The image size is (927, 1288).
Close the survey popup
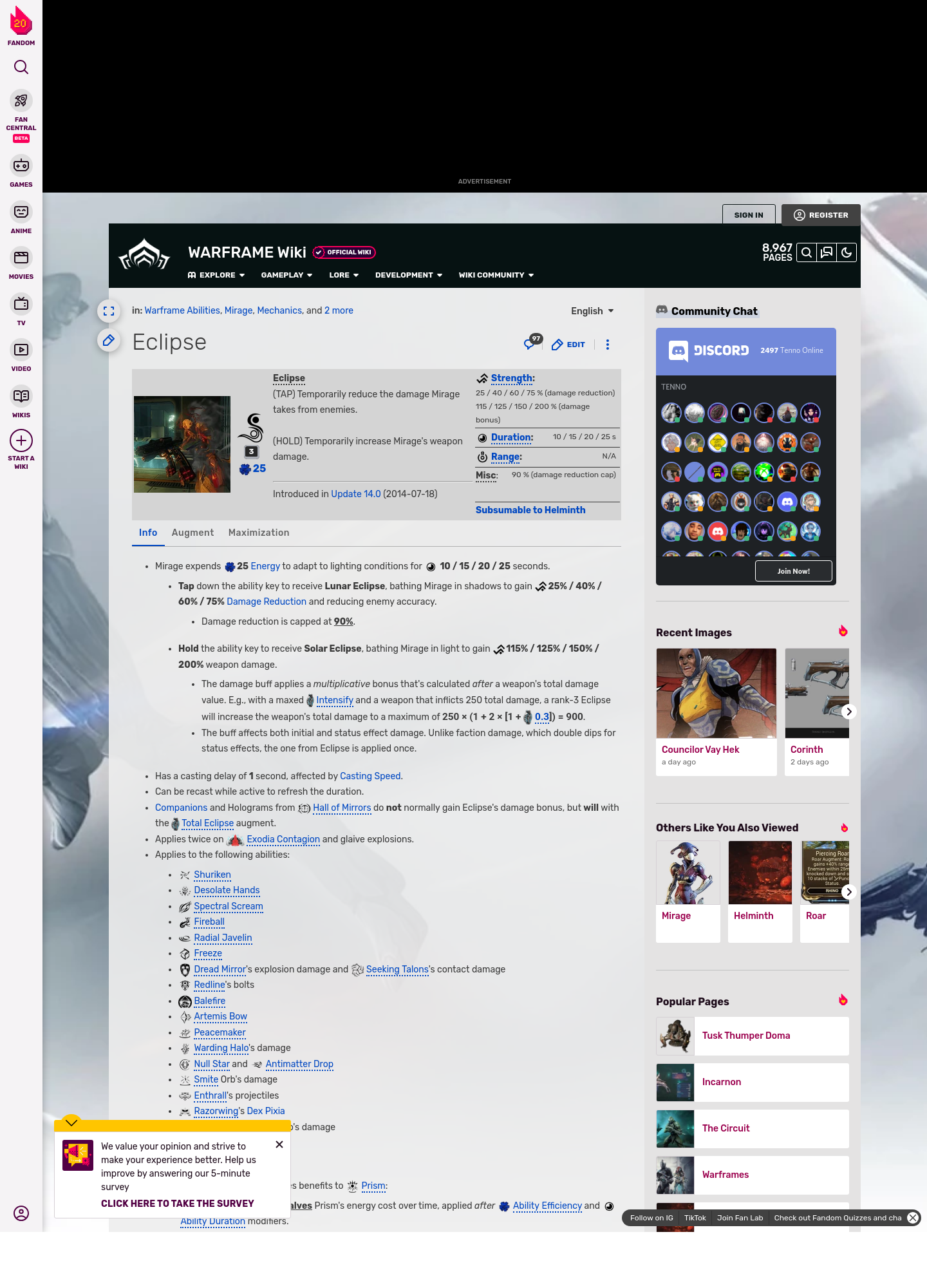[x=279, y=1144]
